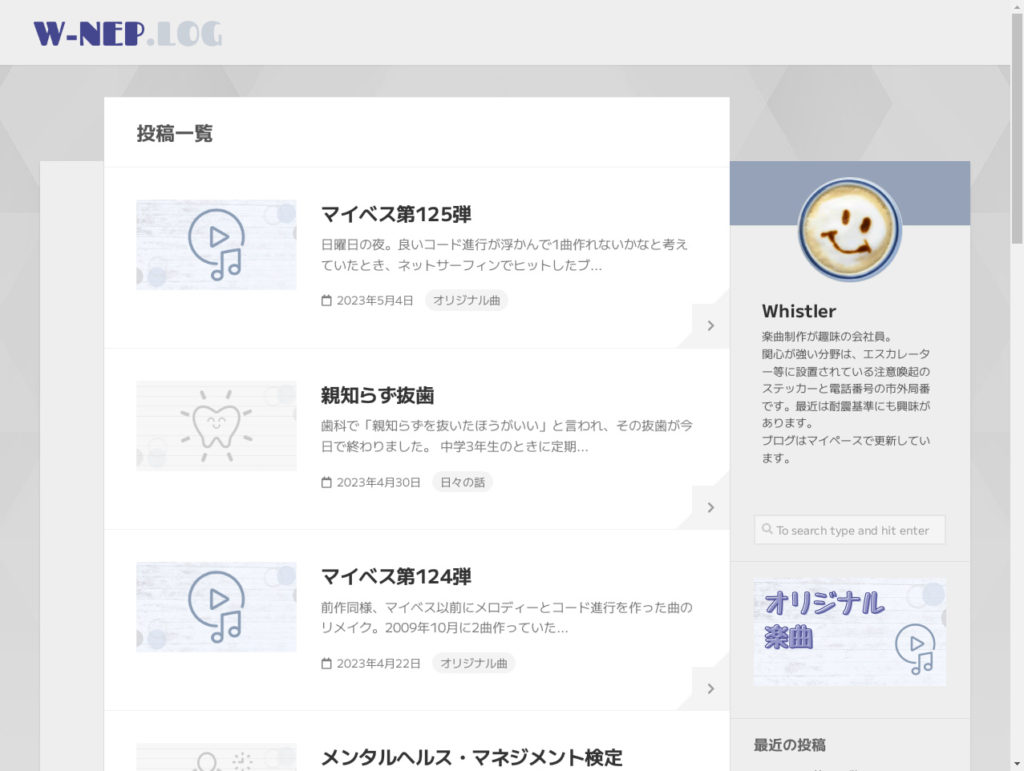Open the マイベス第125弾 post title

pyautogui.click(x=396, y=214)
